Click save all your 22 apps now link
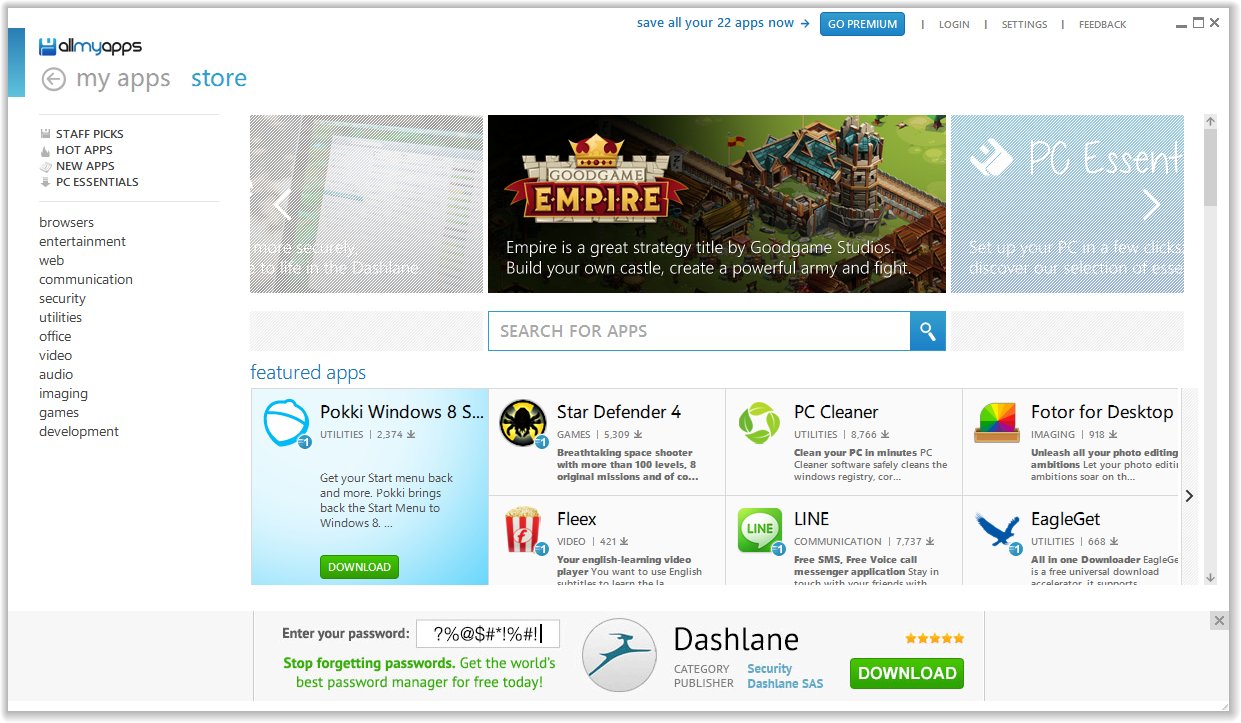 [x=723, y=23]
